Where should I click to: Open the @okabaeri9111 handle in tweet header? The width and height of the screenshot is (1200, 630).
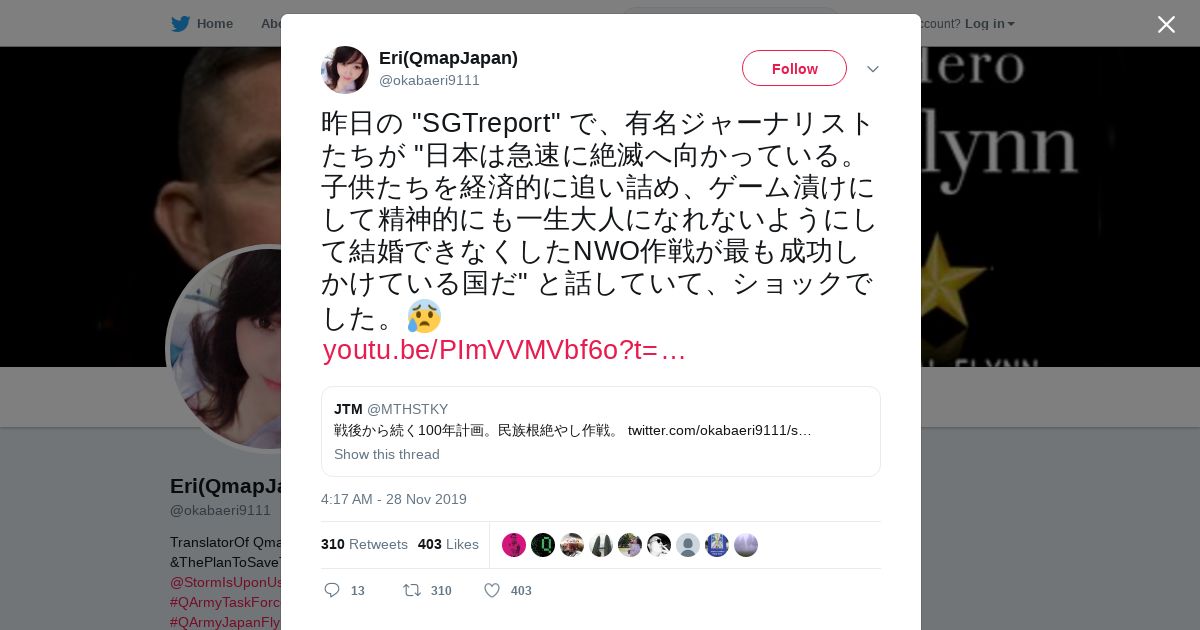coord(429,80)
